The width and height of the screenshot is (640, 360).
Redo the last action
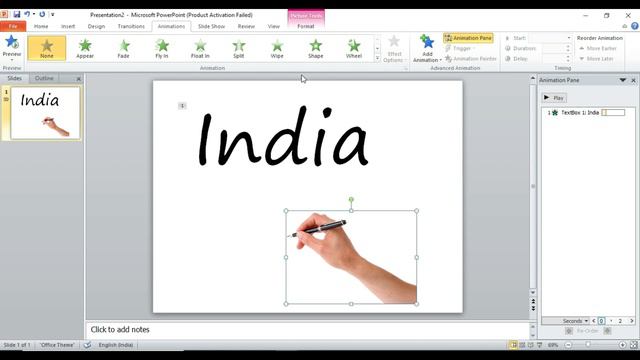point(42,14)
